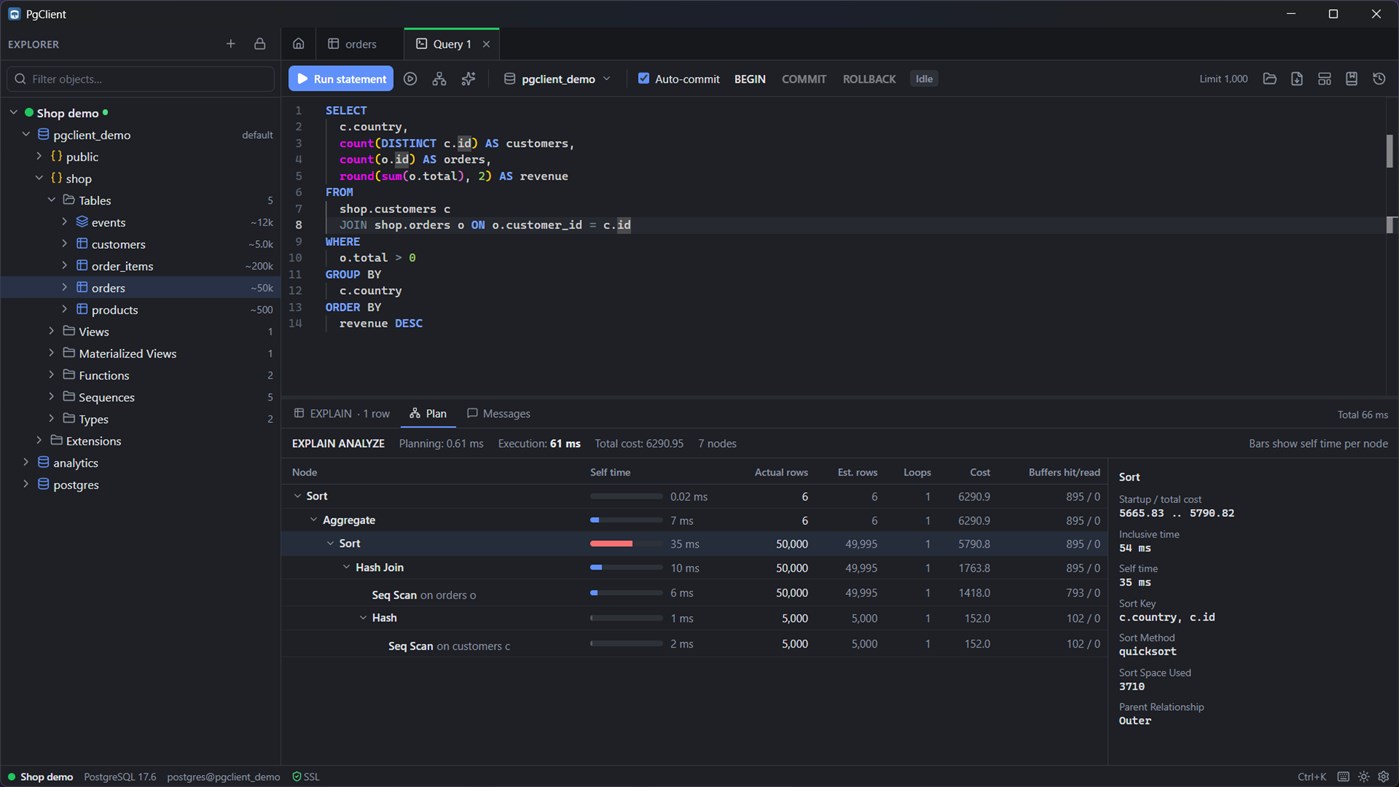Collapse the Shop demo connection

(x=14, y=113)
